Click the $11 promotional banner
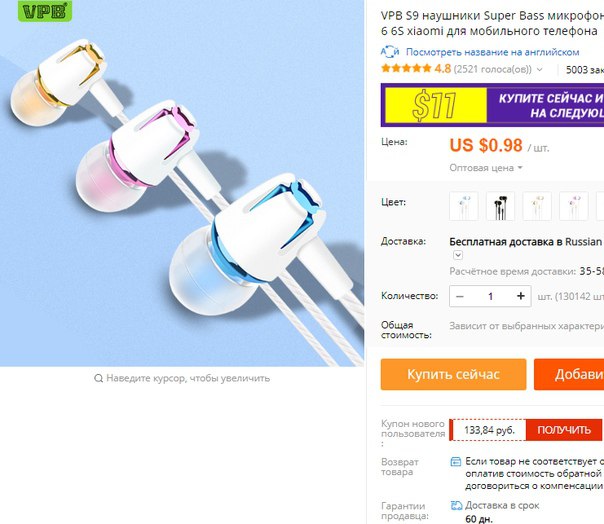This screenshot has height=524, width=604. 492,105
